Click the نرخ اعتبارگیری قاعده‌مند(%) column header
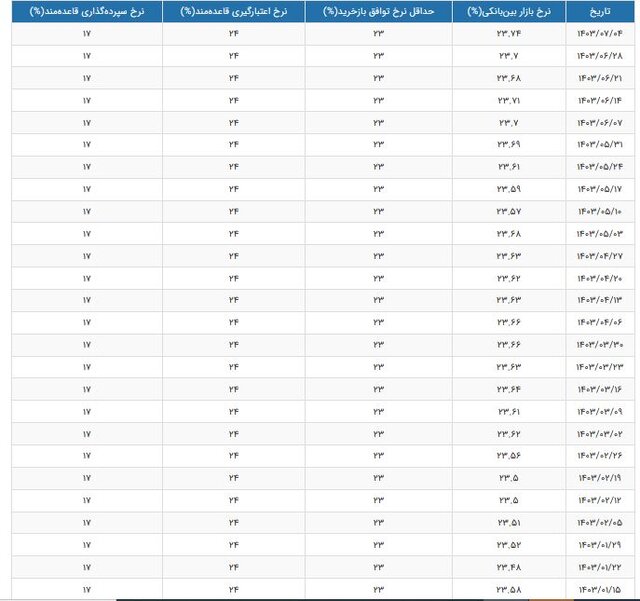Image resolution: width=640 pixels, height=601 pixels. coord(232,11)
